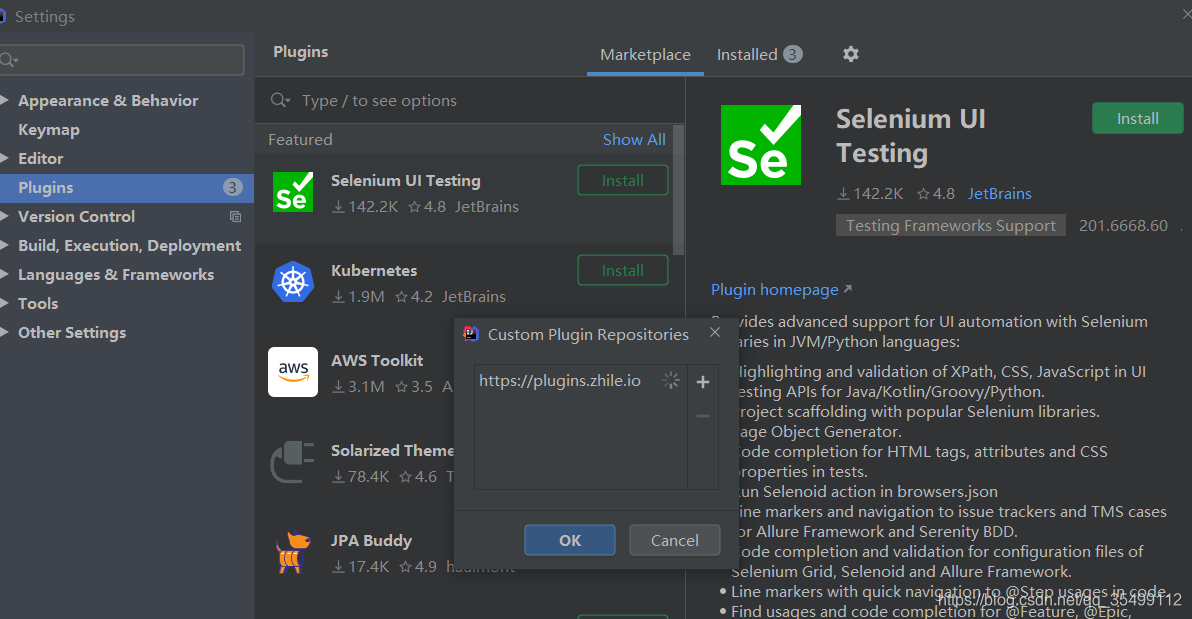Viewport: 1192px width, 619px height.
Task: Click OK in repositories dialog
Action: point(569,540)
